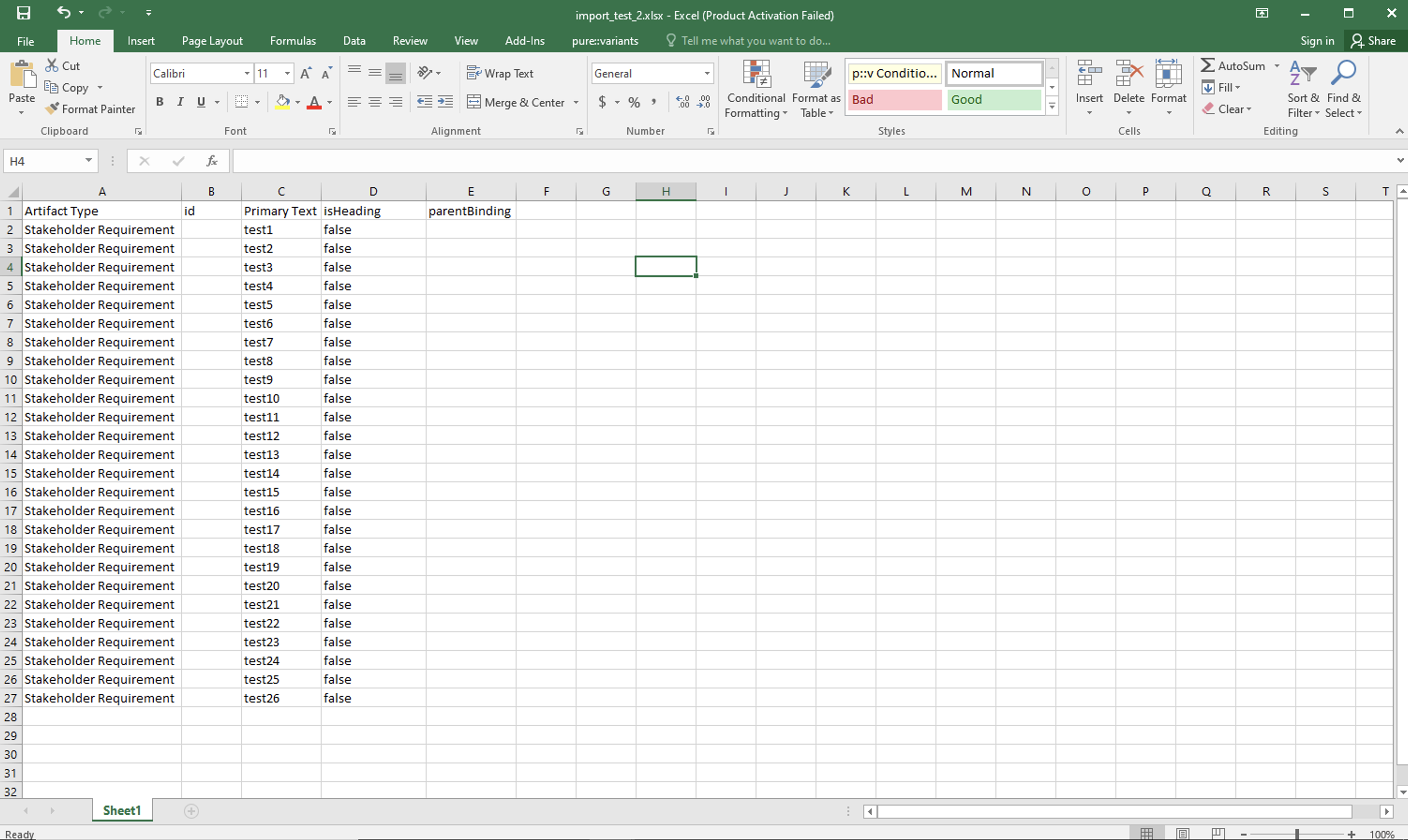This screenshot has width=1408, height=840.
Task: Expand the General number format dropdown
Action: [x=707, y=73]
